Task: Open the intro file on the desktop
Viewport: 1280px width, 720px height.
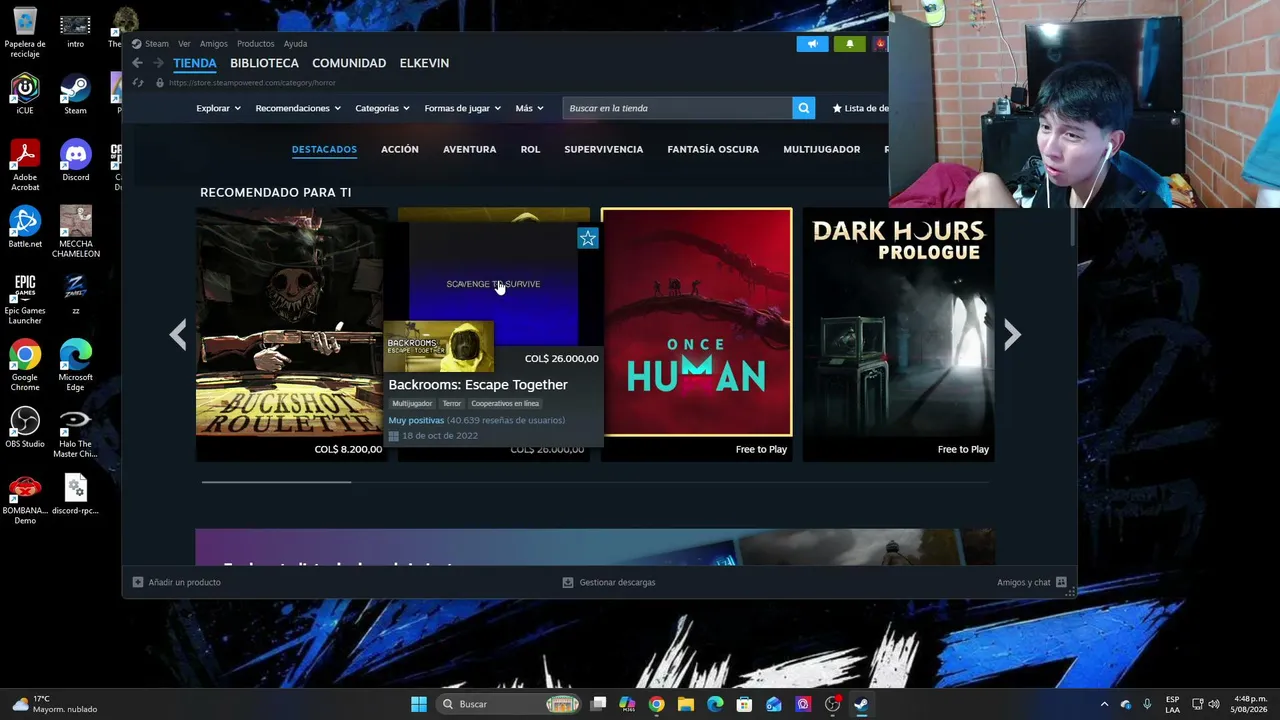Action: point(75,32)
